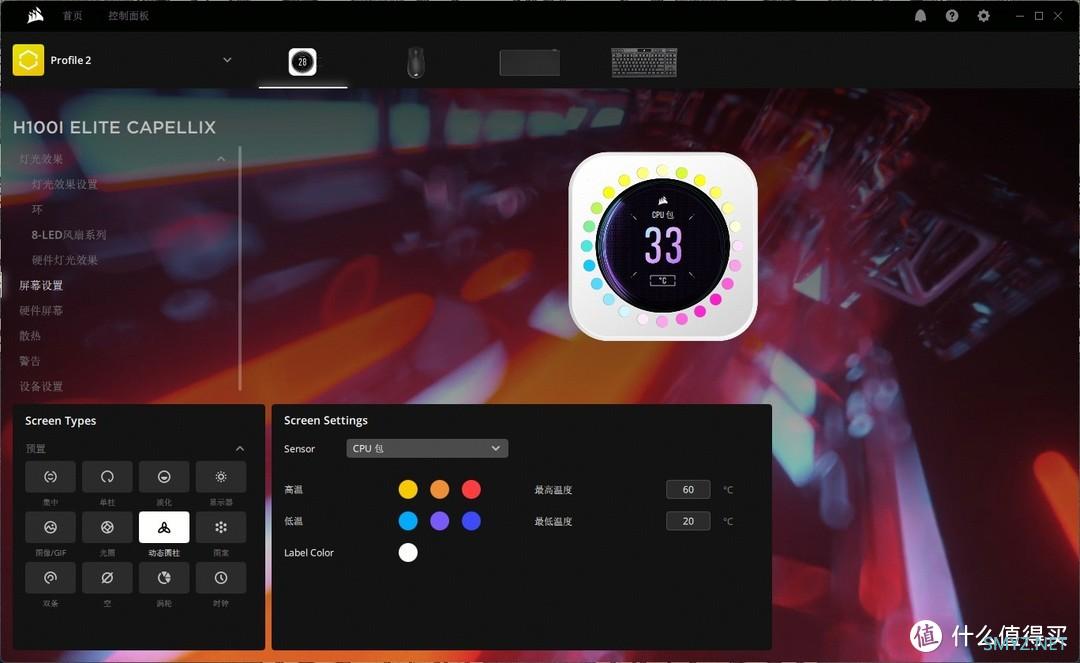Choose the seven-dot cluster screen type

(221, 527)
